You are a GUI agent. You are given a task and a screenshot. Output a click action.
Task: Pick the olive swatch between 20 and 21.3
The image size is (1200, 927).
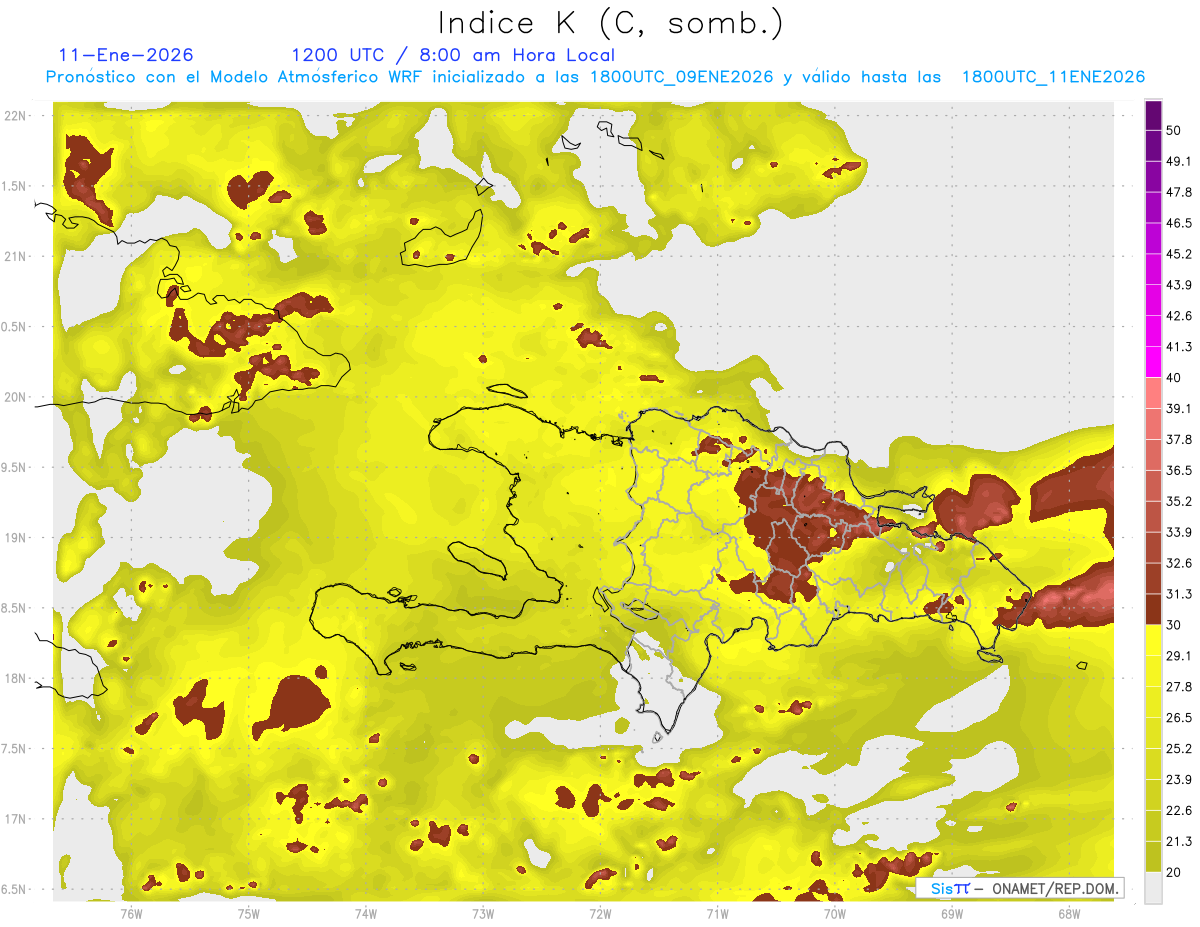[x=1153, y=857]
